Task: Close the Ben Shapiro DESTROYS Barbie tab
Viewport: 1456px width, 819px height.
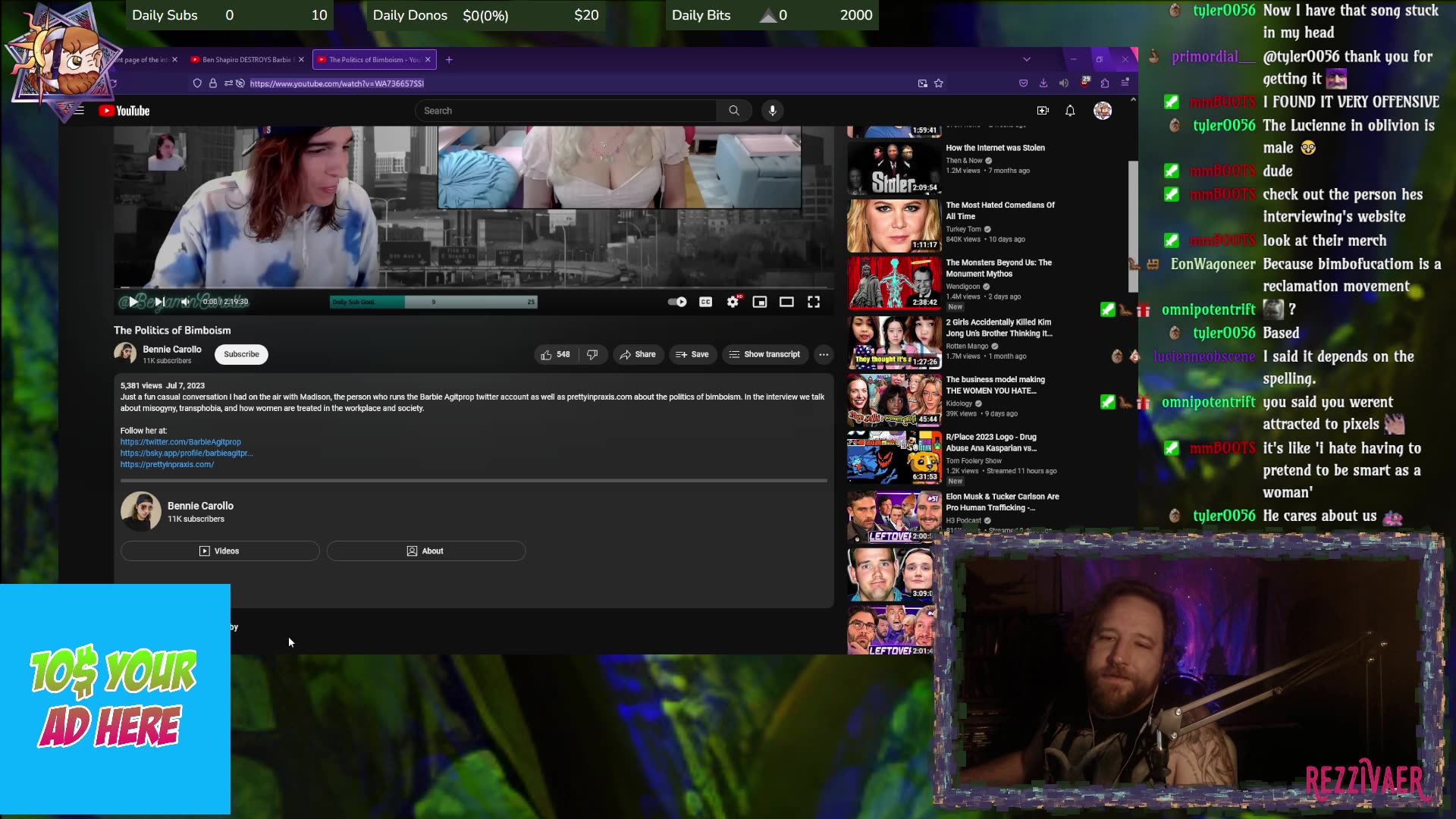Action: pyautogui.click(x=302, y=60)
